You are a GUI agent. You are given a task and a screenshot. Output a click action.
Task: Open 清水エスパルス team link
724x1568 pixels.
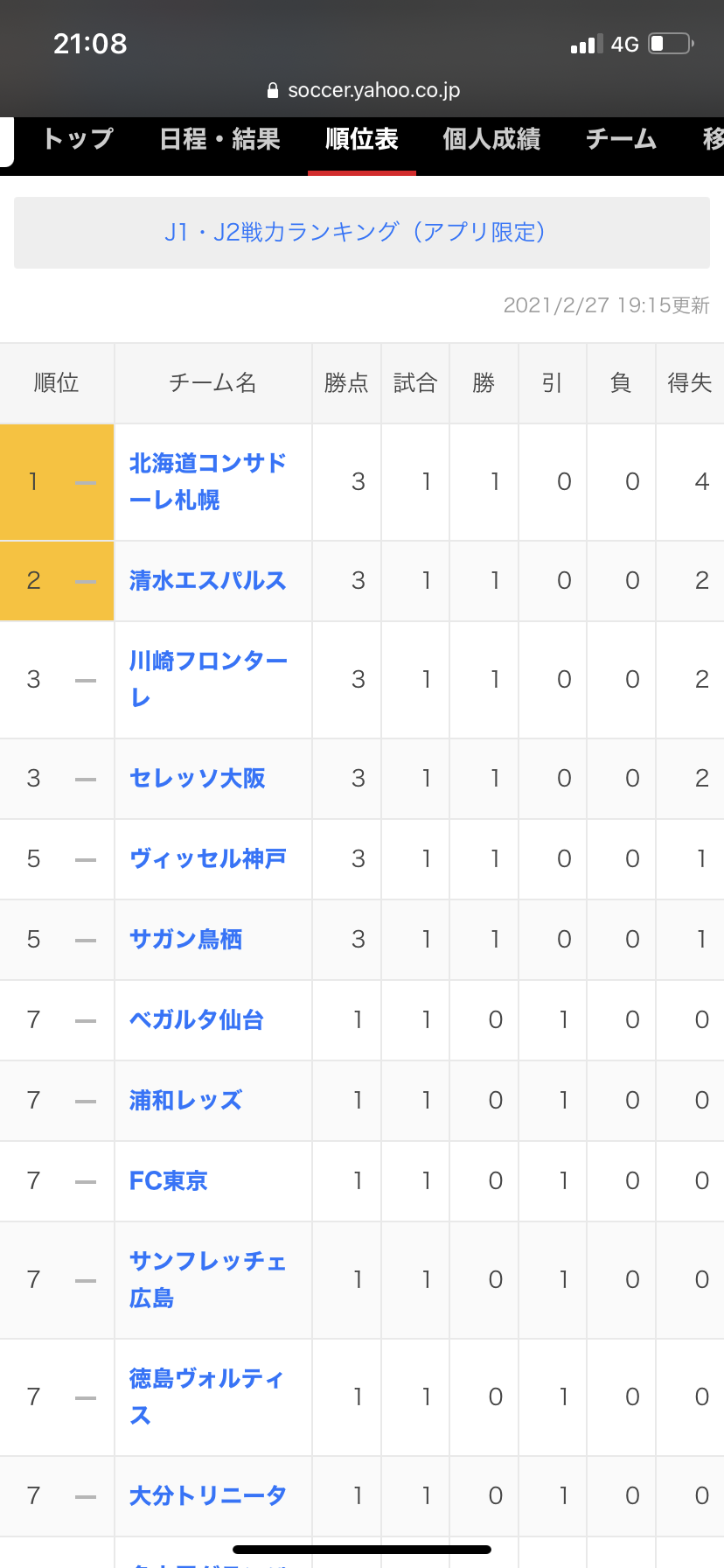pyautogui.click(x=207, y=581)
